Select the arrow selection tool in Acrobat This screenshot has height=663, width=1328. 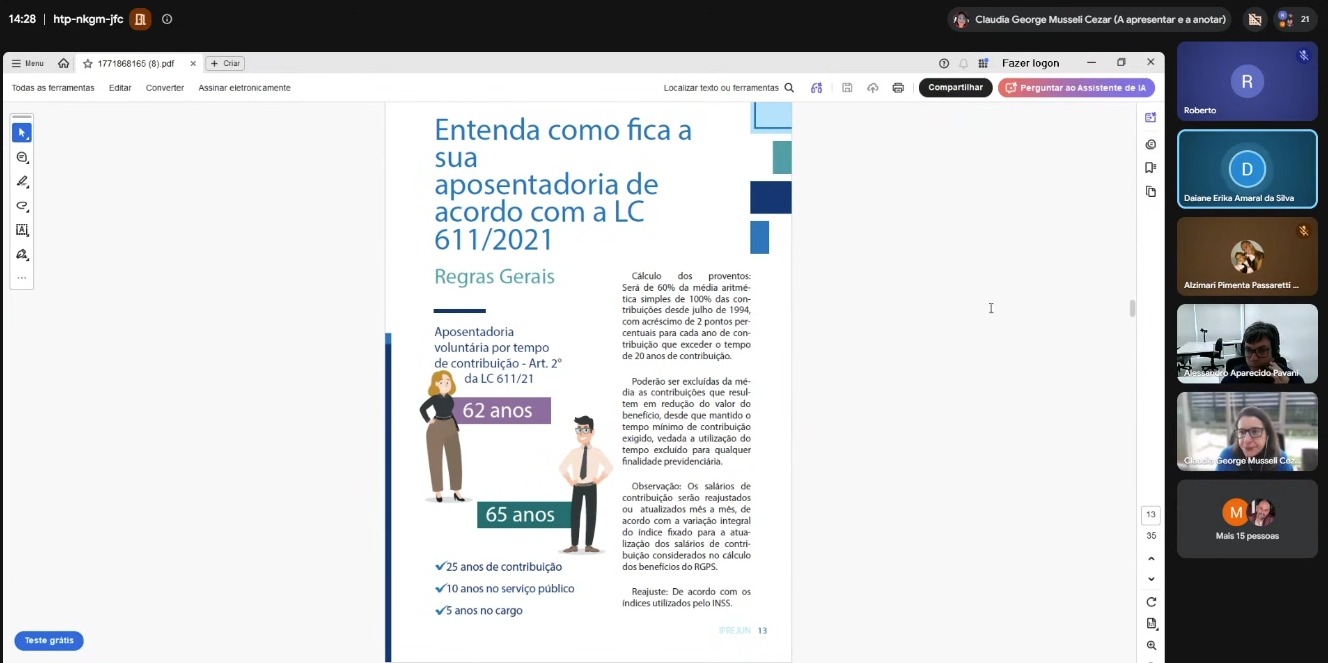tap(21, 133)
